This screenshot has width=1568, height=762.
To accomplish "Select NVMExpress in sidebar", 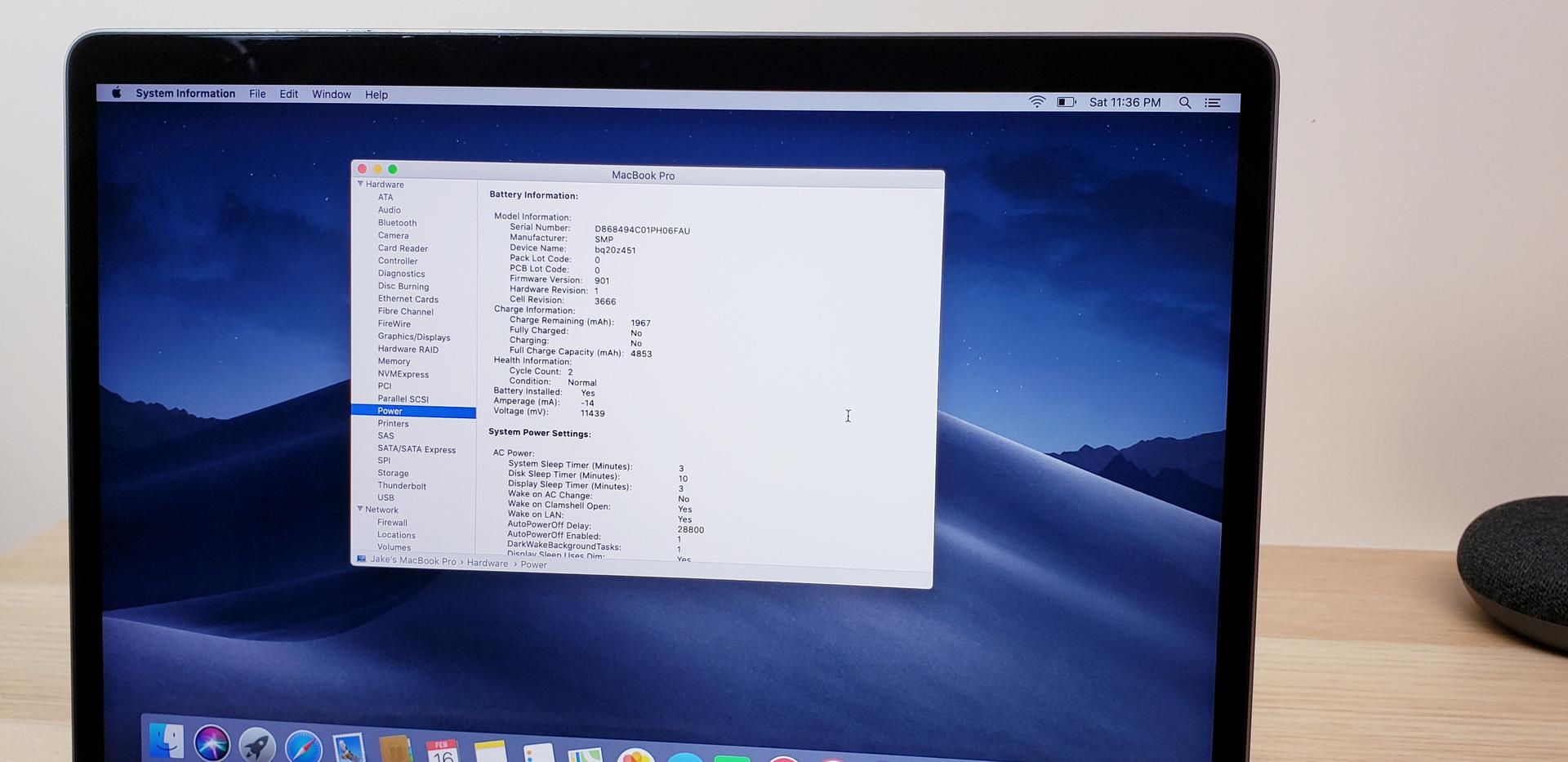I will point(403,374).
